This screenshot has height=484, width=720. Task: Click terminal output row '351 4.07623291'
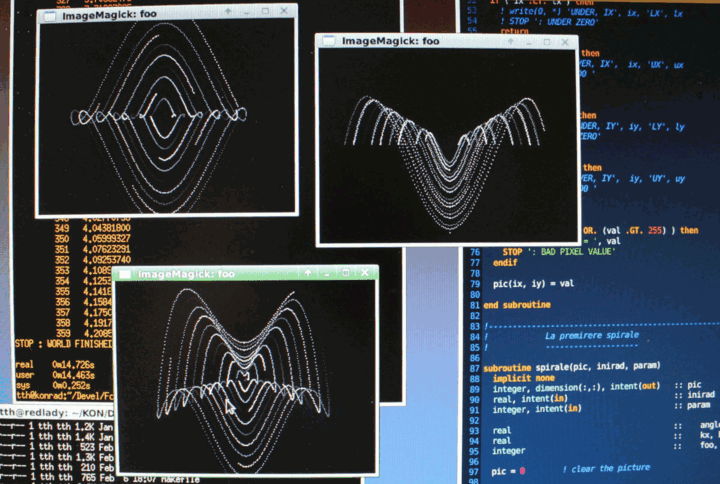pyautogui.click(x=92, y=249)
